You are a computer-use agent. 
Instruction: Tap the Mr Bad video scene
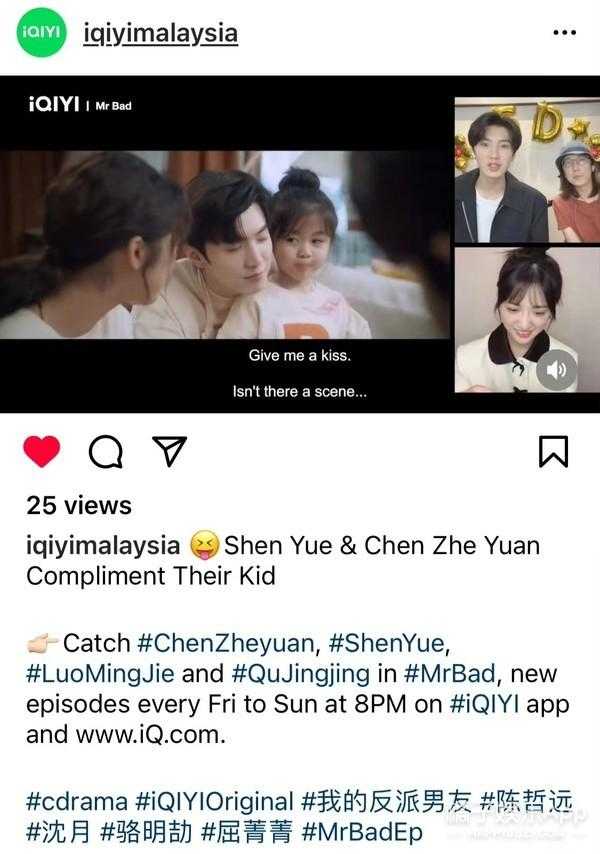click(225, 245)
